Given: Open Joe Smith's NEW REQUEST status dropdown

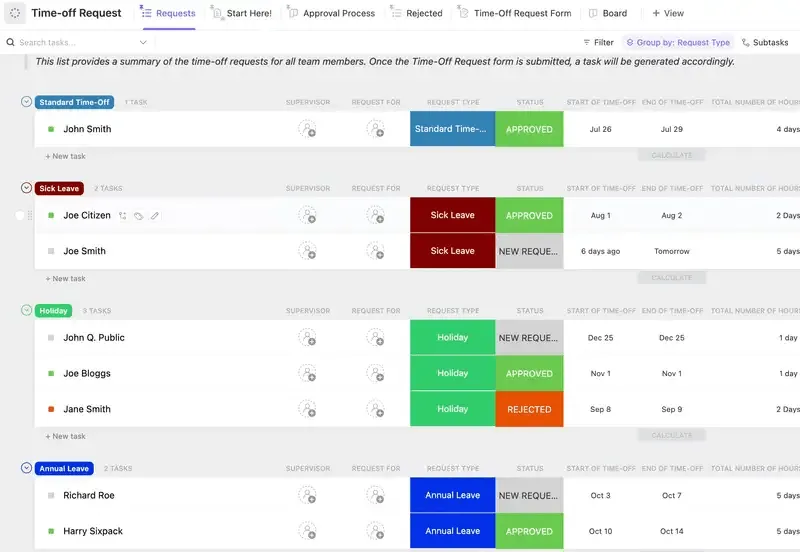Looking at the screenshot, I should tap(529, 251).
